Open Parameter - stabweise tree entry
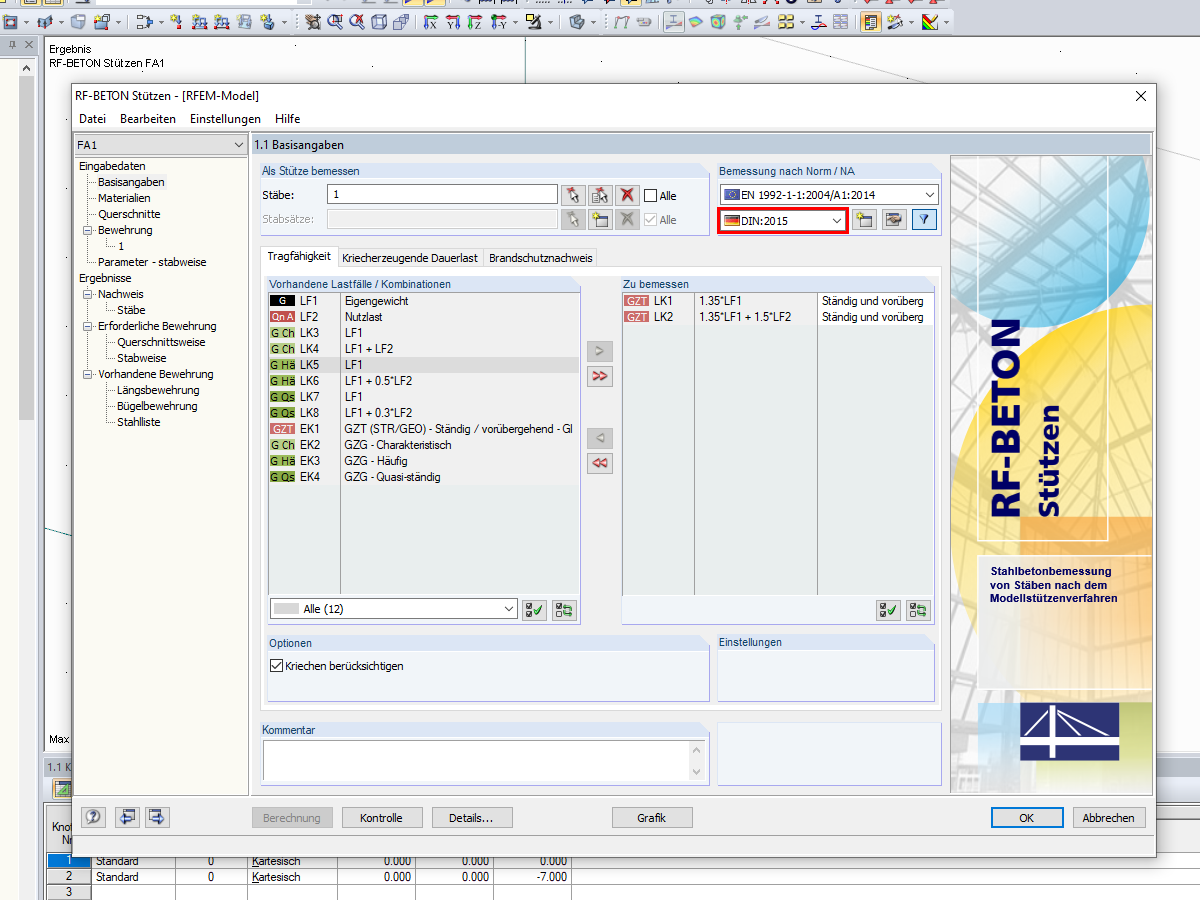Image resolution: width=1200 pixels, height=900 pixels. point(152,262)
